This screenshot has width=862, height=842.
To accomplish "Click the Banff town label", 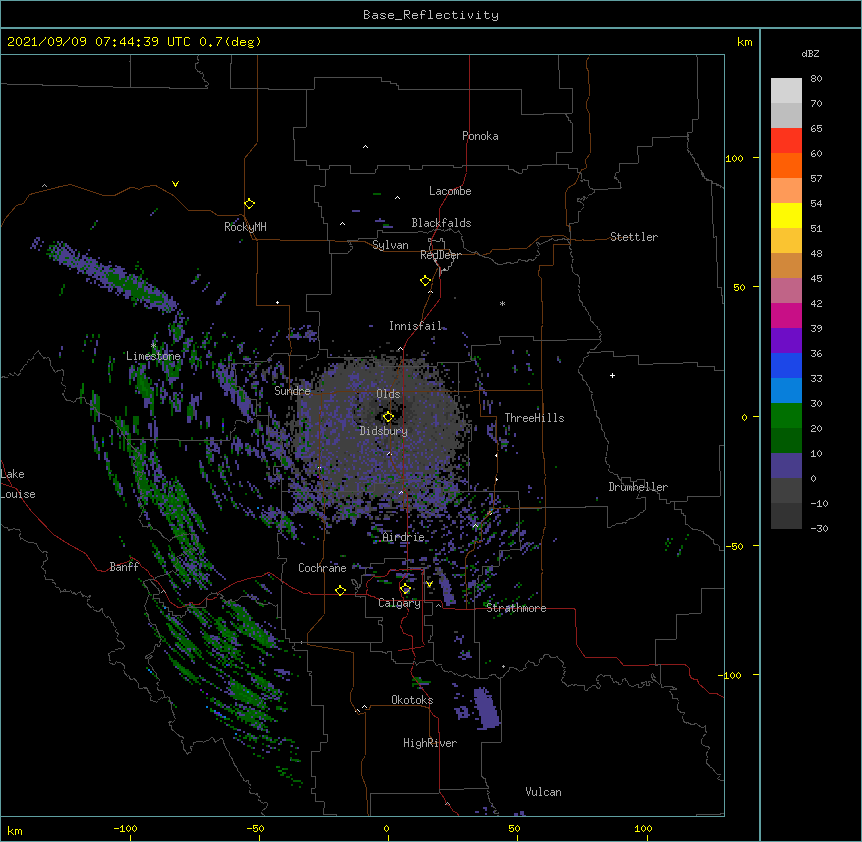I will coord(124,567).
